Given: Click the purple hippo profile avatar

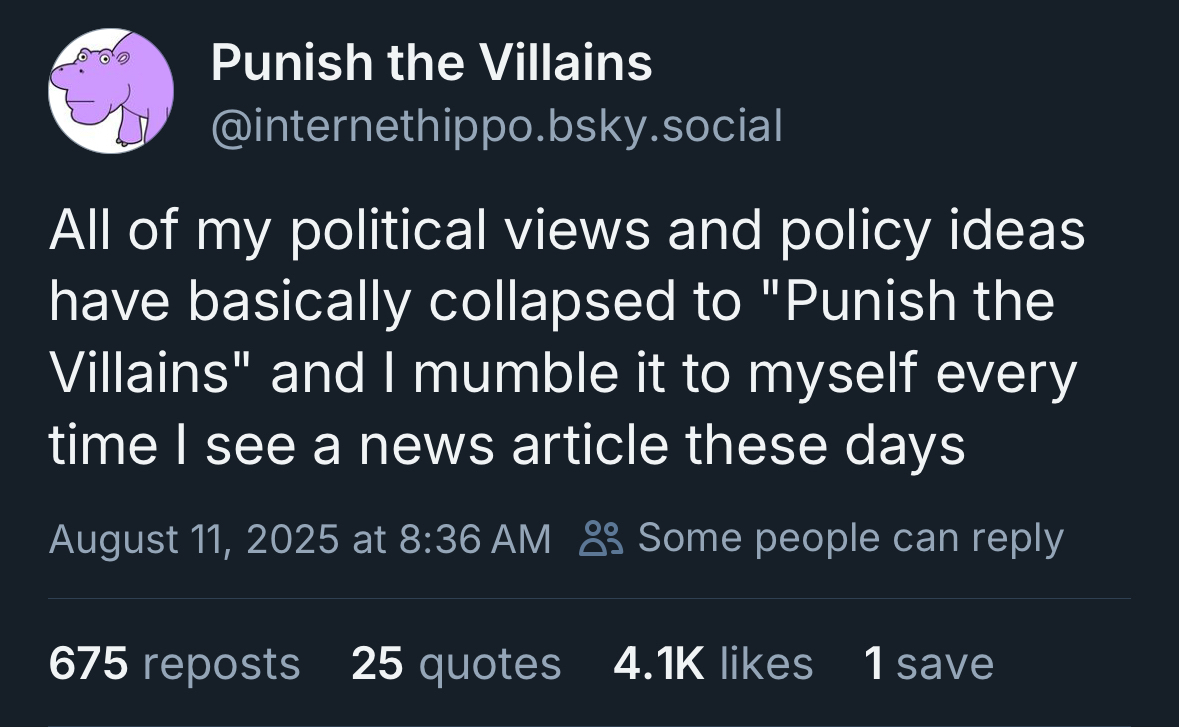Looking at the screenshot, I should coord(111,91).
